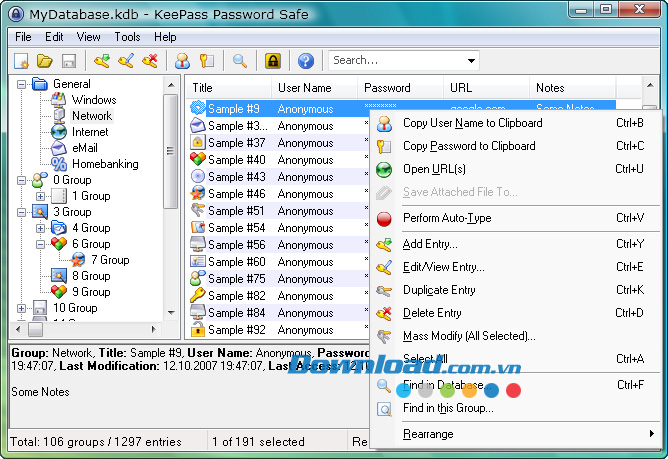The height and width of the screenshot is (459, 668).
Task: Click the group tree scroll right arrow
Action: (154, 329)
